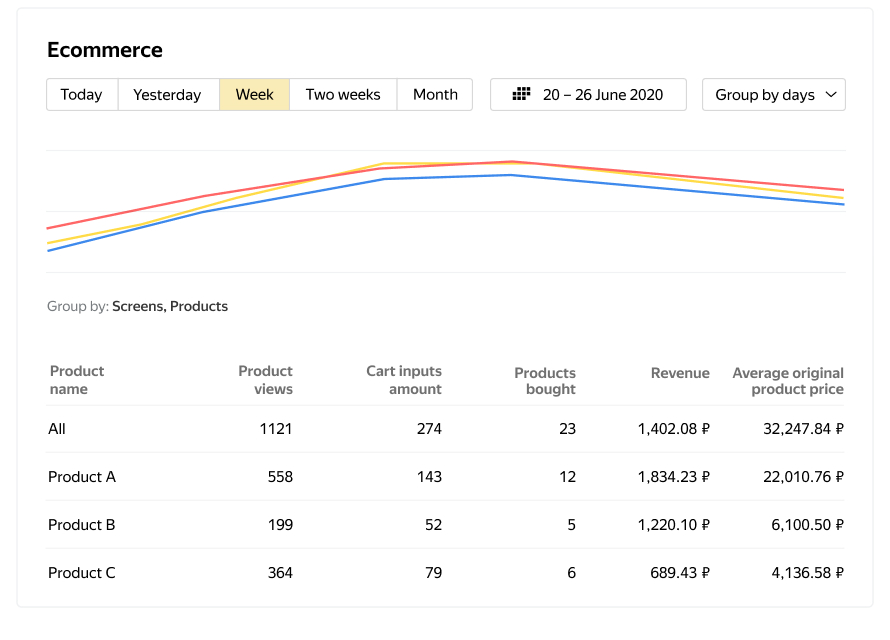Switch to the Yesterday period tab

(167, 95)
